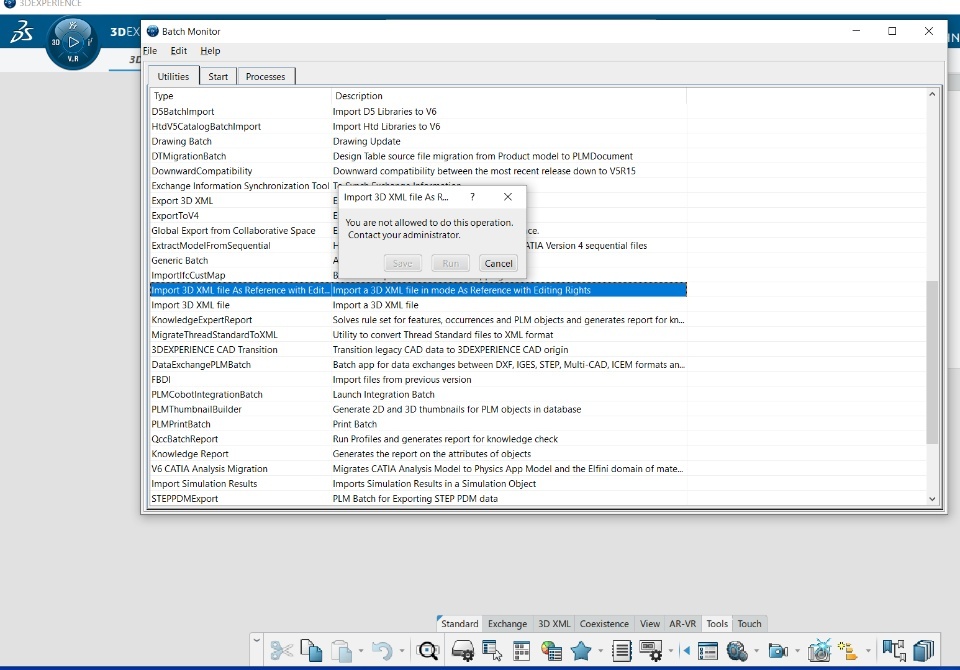Switch to the Start tab

point(218,77)
